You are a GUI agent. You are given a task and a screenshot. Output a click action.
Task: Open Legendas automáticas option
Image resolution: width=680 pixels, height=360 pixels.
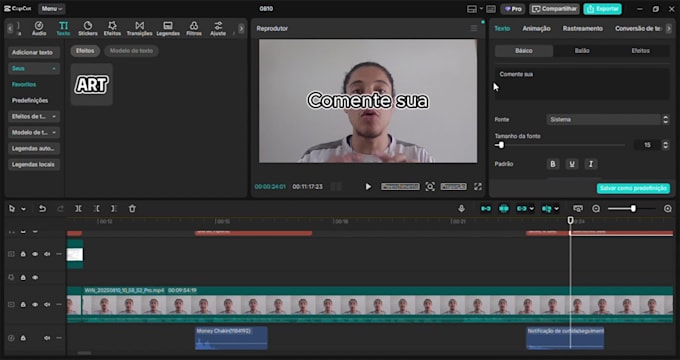click(x=33, y=148)
